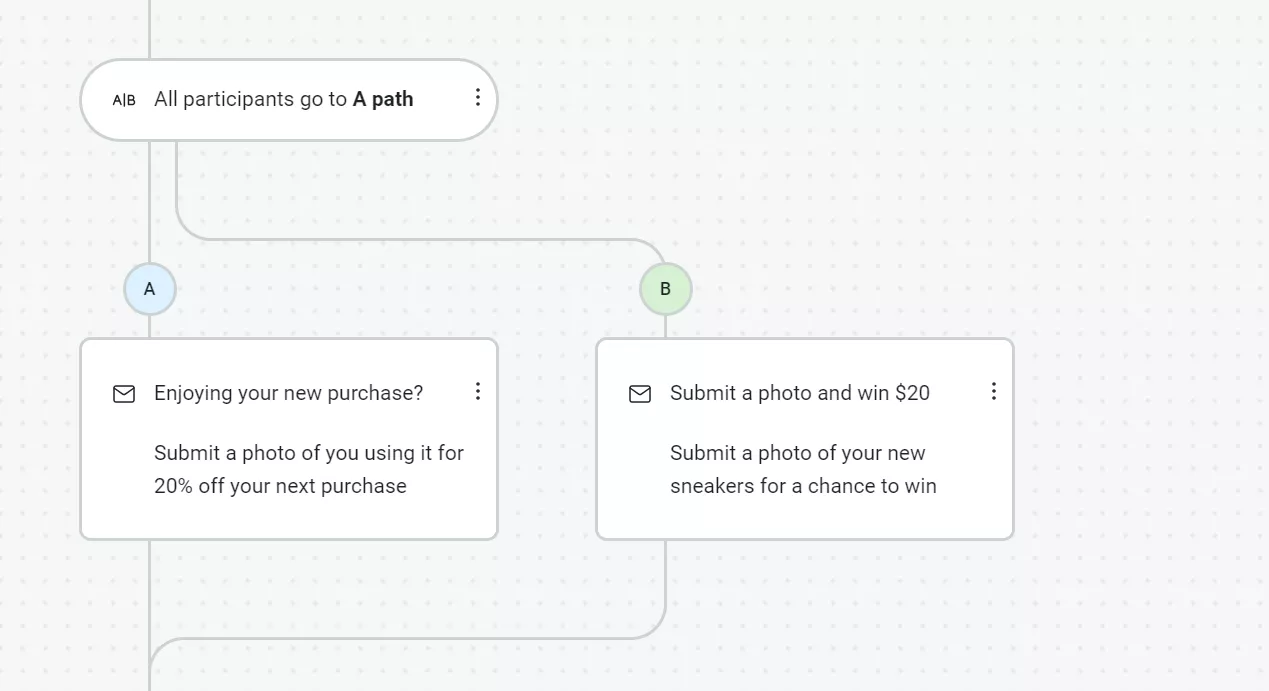Click the A|B split test icon
1269x691 pixels.
[124, 100]
